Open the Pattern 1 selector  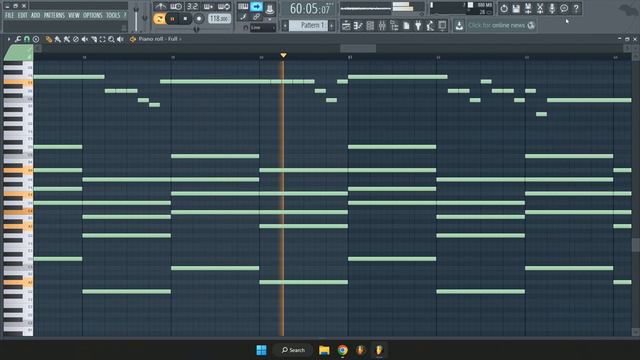coord(308,26)
